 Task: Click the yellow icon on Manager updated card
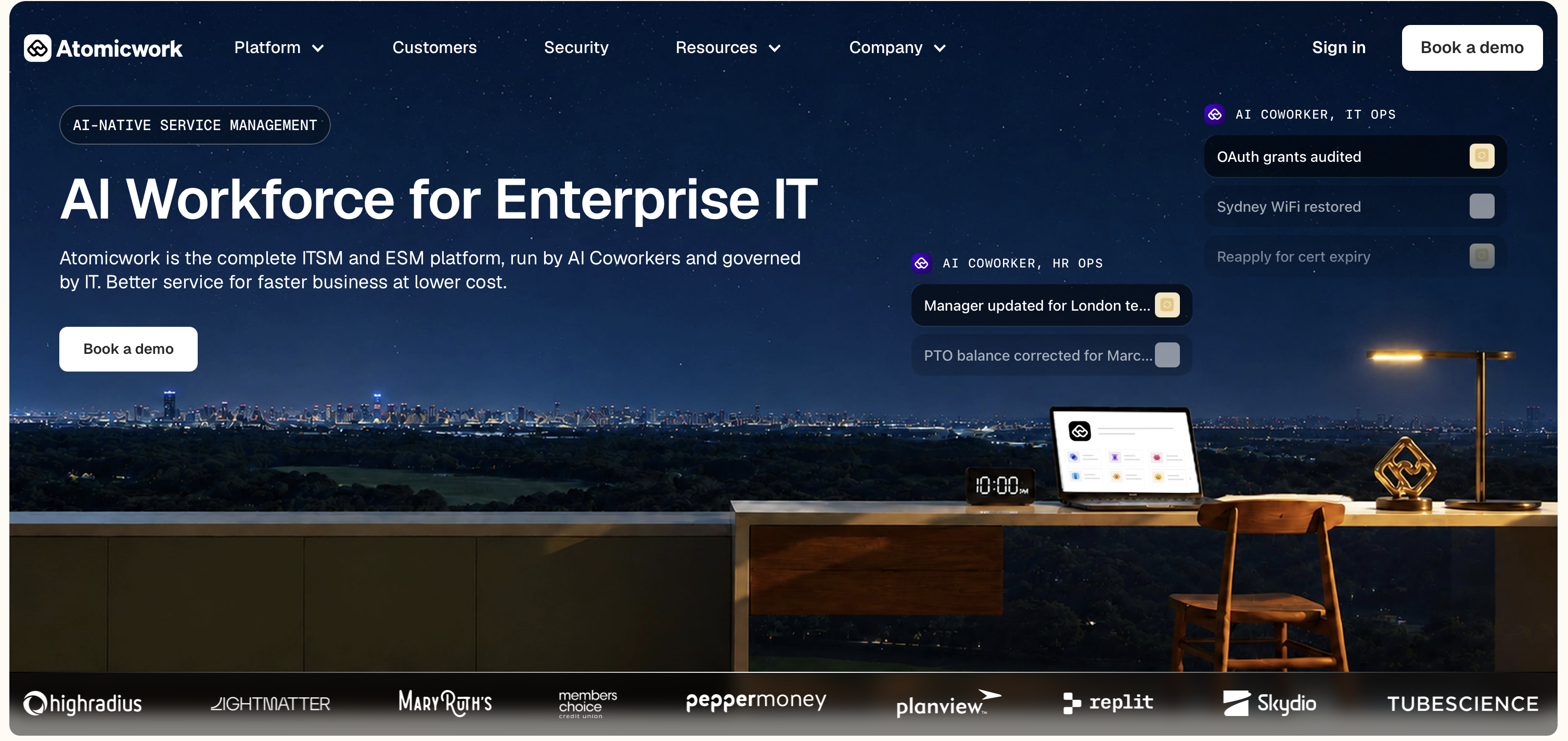(1167, 305)
